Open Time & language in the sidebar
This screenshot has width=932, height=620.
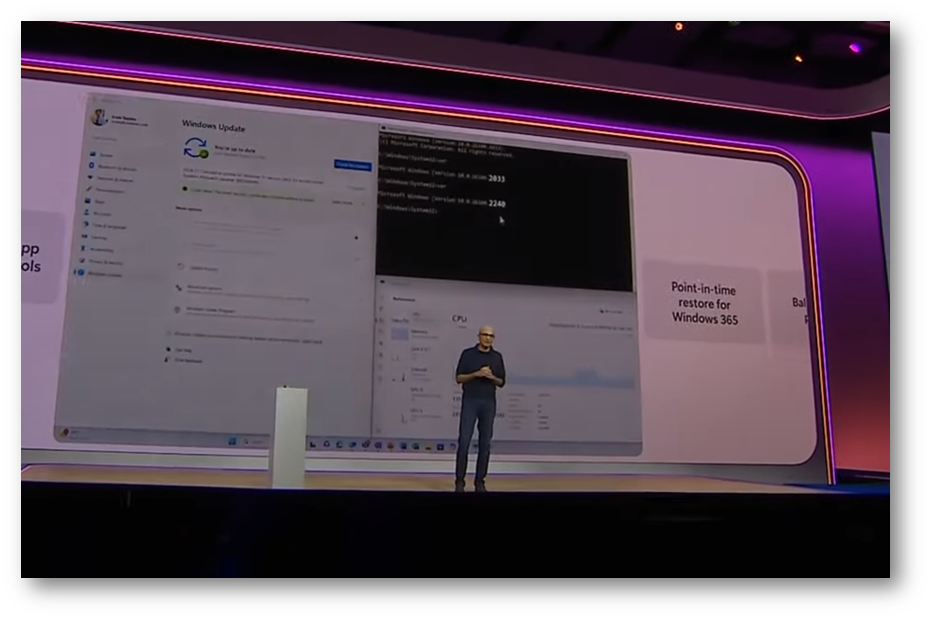pyautogui.click(x=105, y=225)
